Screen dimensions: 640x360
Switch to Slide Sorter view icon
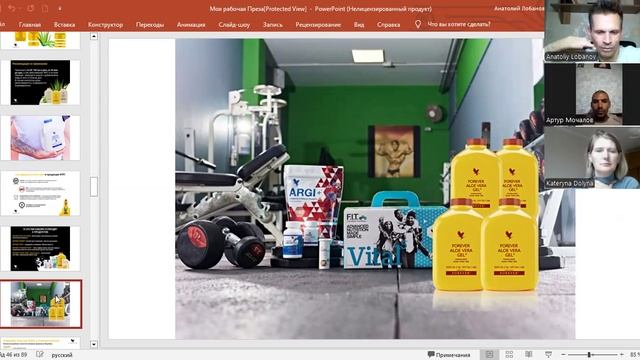(509, 354)
